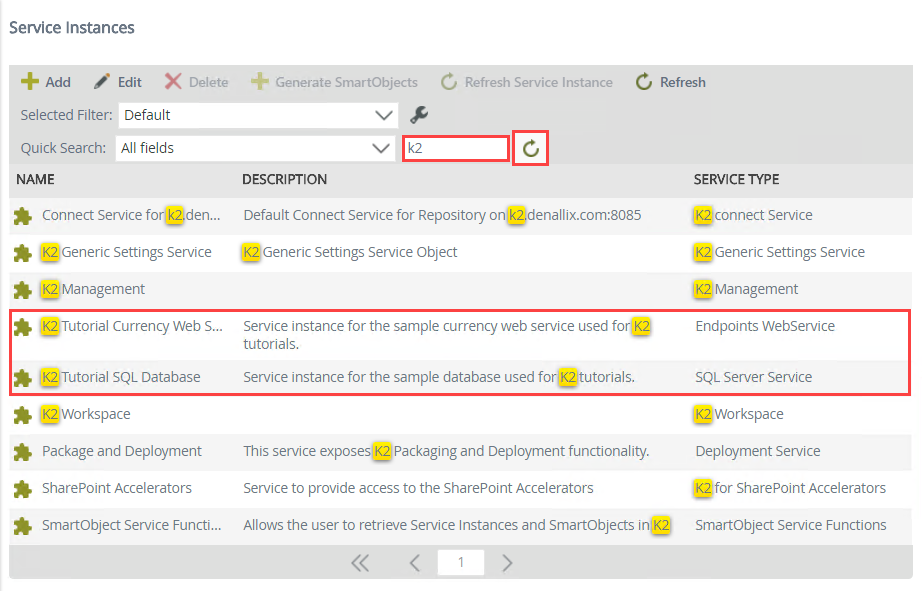Click the SmartObject Service Functions type cell
Viewport: 922px width, 591px height.
pos(790,525)
